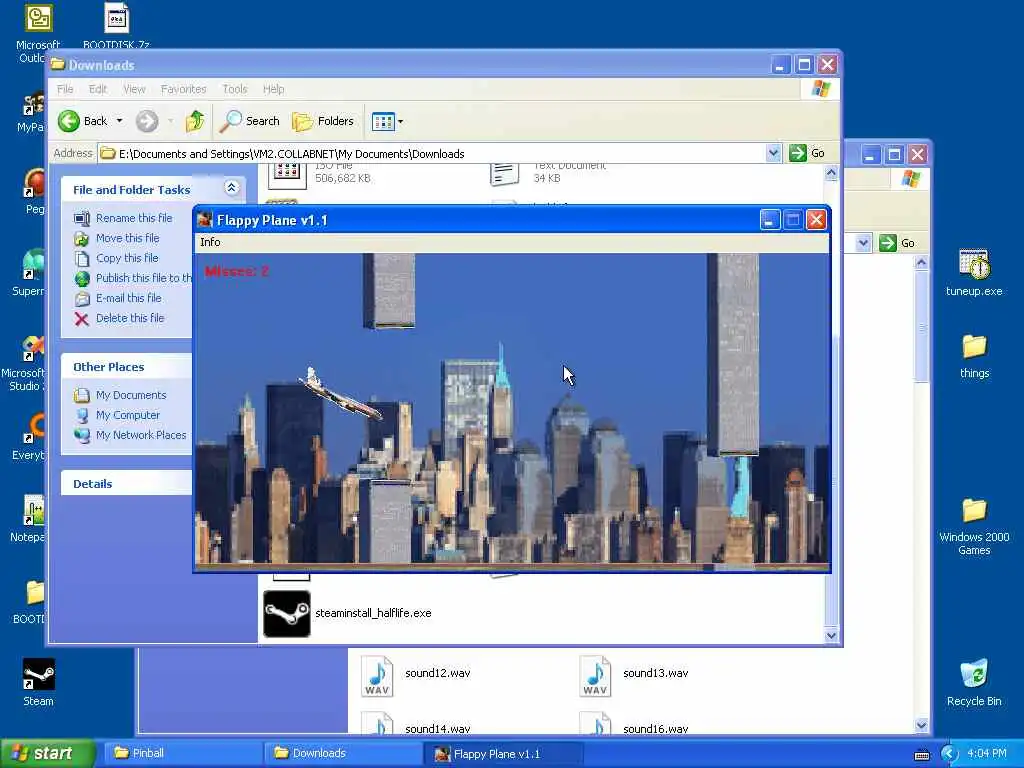Open My Computer in Other Places

pyautogui.click(x=127, y=415)
